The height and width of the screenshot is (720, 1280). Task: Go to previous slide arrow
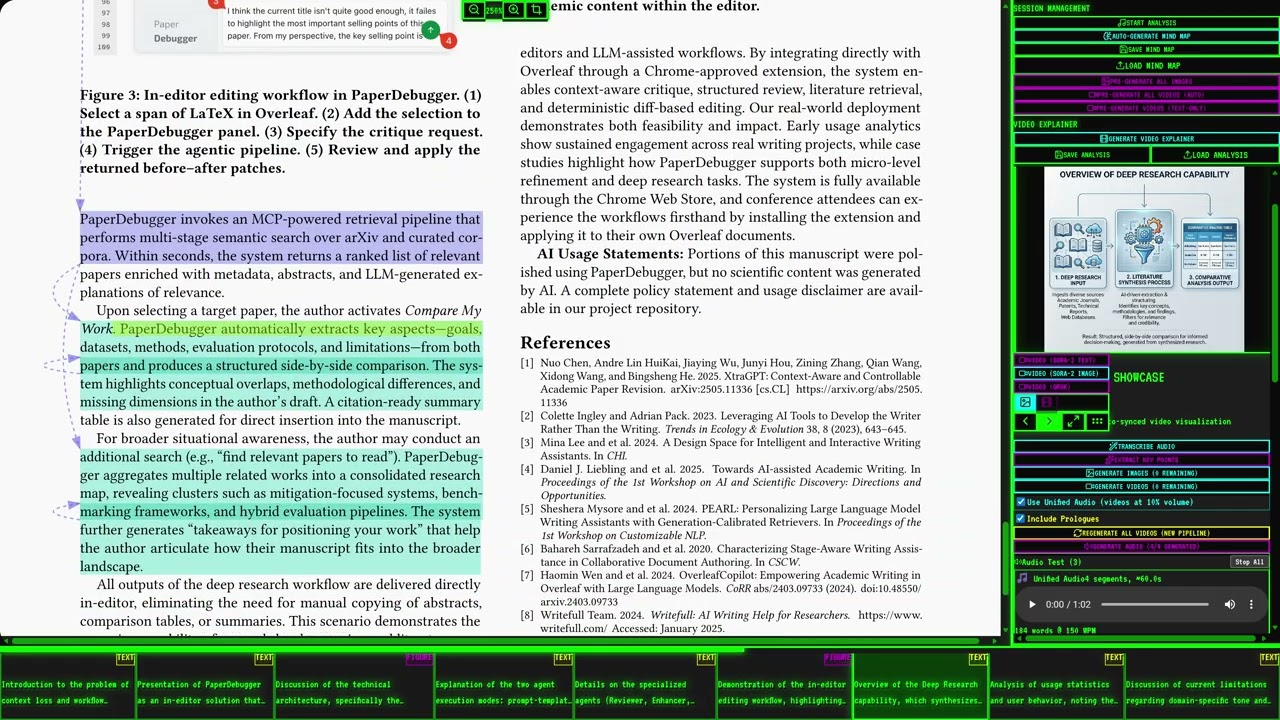[1025, 422]
